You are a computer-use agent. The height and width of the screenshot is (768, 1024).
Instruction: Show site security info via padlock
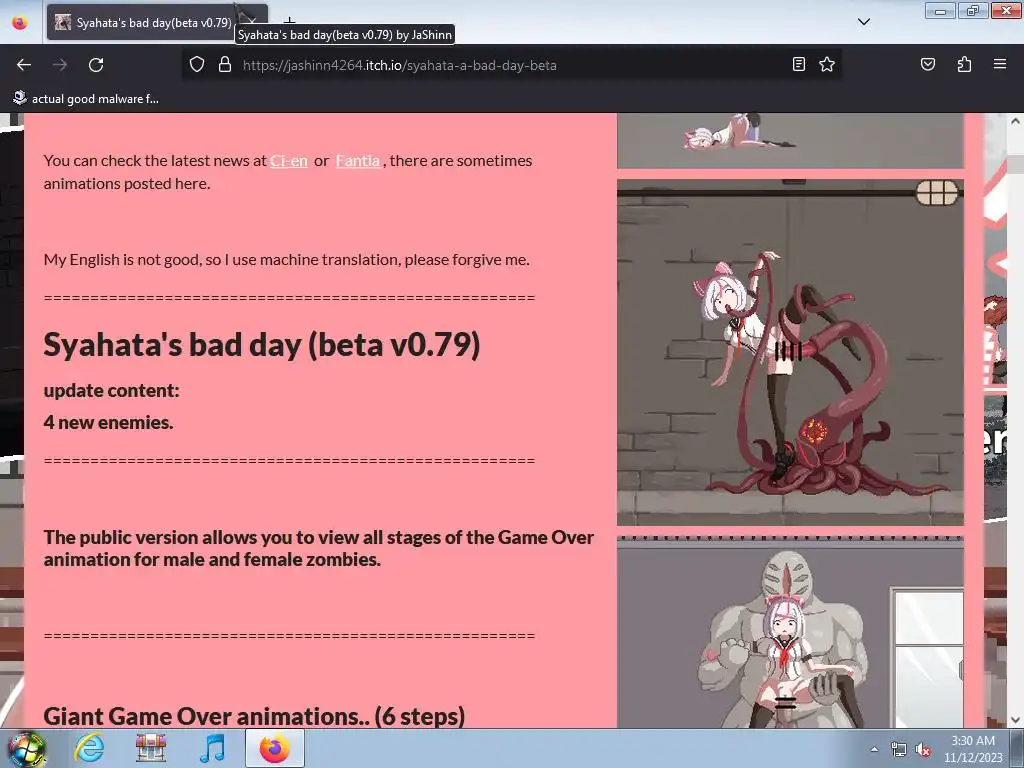(x=225, y=65)
